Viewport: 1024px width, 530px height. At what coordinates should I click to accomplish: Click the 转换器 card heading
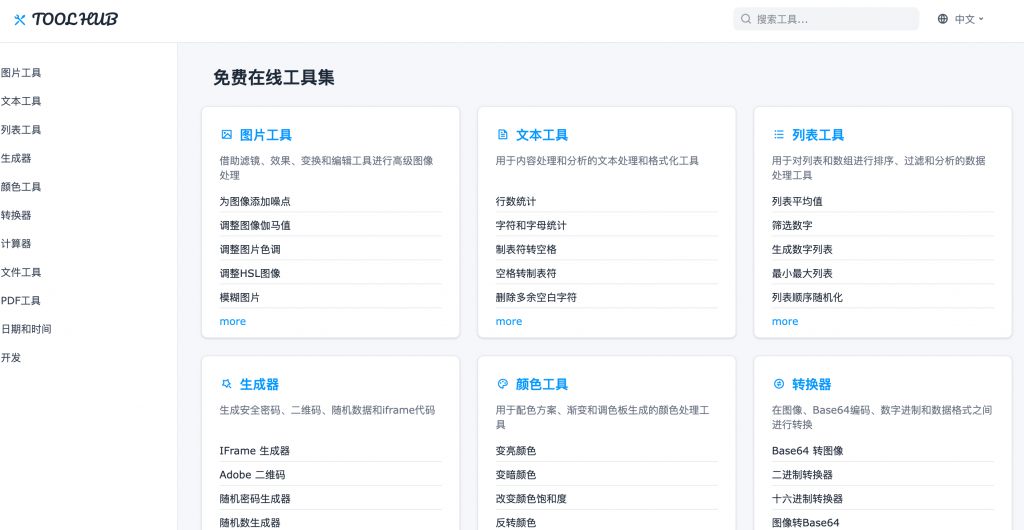812,384
